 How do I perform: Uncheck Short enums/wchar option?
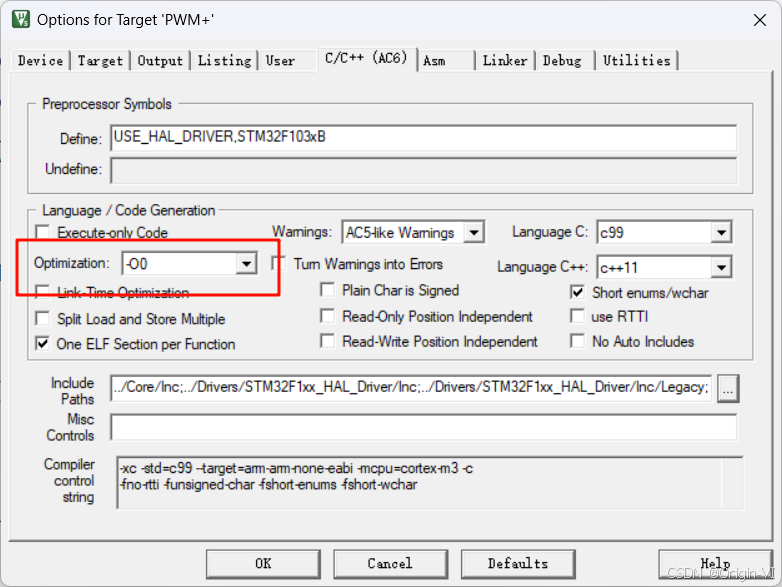(x=578, y=293)
